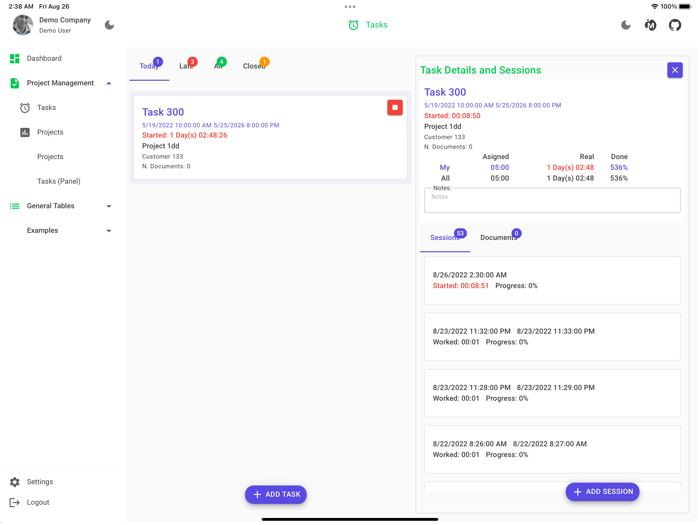Stop Task 300 with red stop button
The image size is (700, 525).
point(395,108)
